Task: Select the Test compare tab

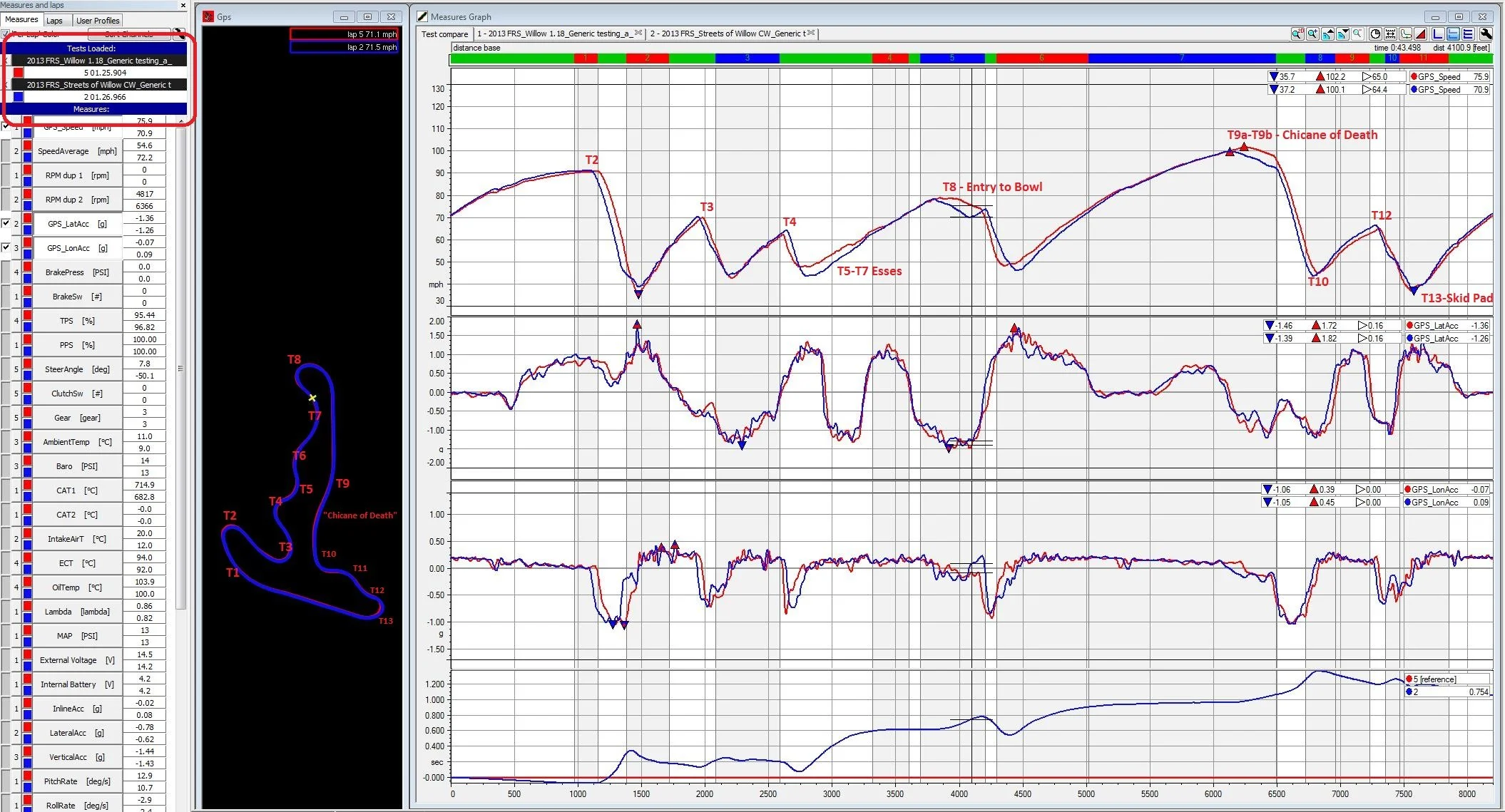Action: (x=444, y=34)
